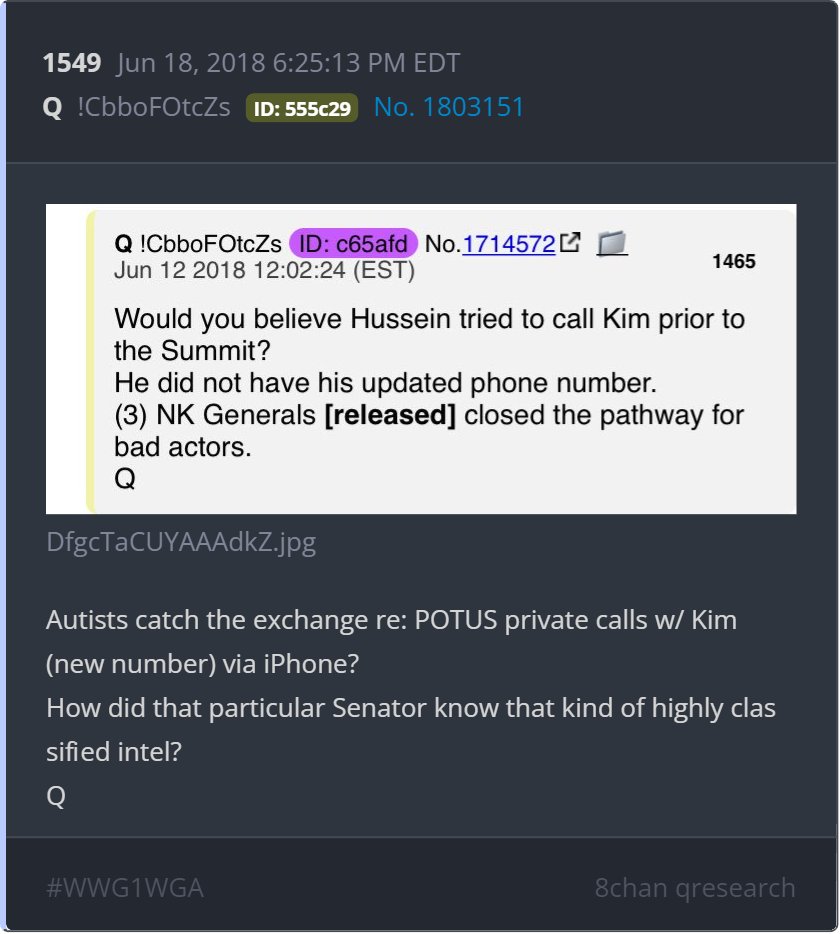
Task: Click tripcode !CbboFOtcZs in the header
Action: pos(154,107)
